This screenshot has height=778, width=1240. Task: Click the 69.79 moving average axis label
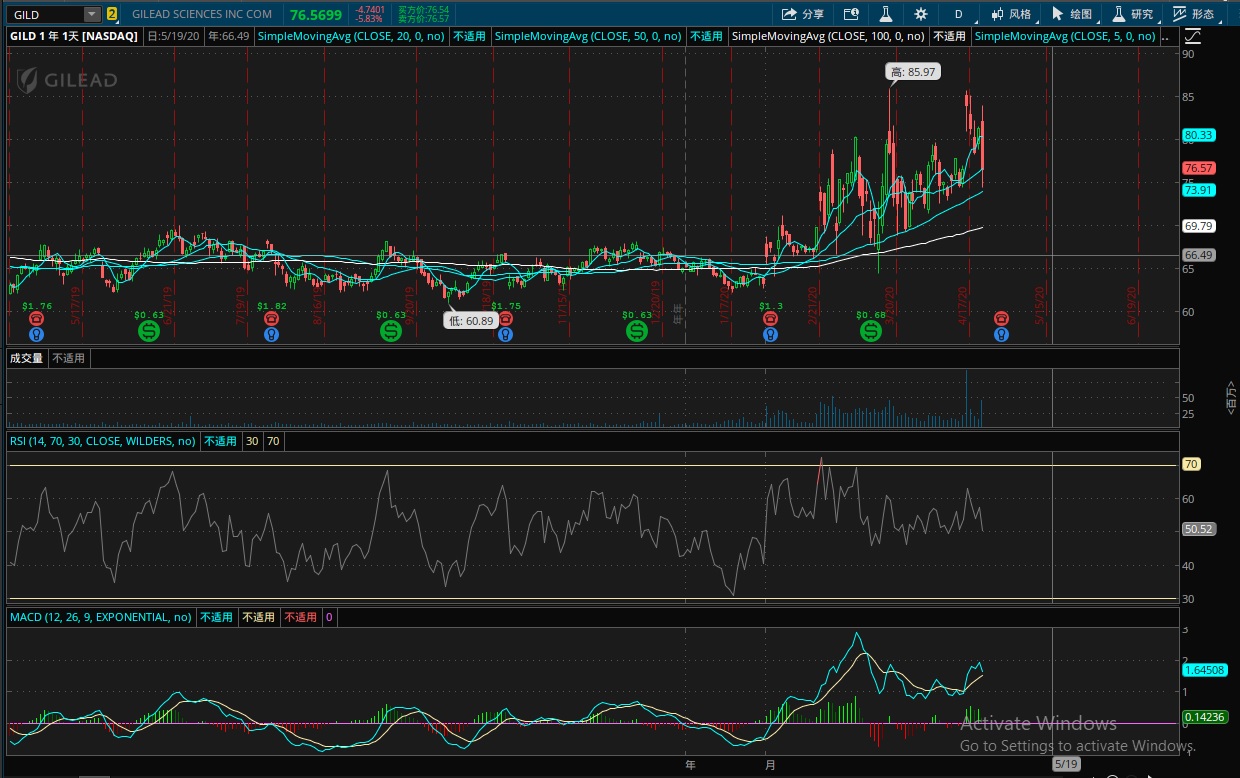point(1198,226)
